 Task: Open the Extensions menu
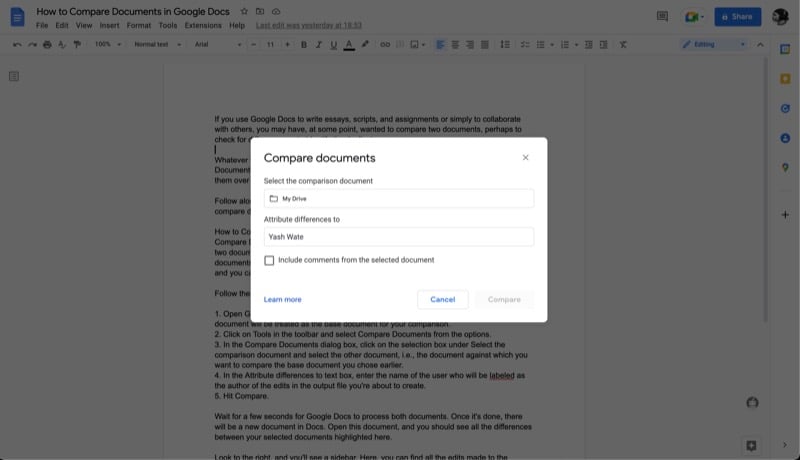pos(203,25)
